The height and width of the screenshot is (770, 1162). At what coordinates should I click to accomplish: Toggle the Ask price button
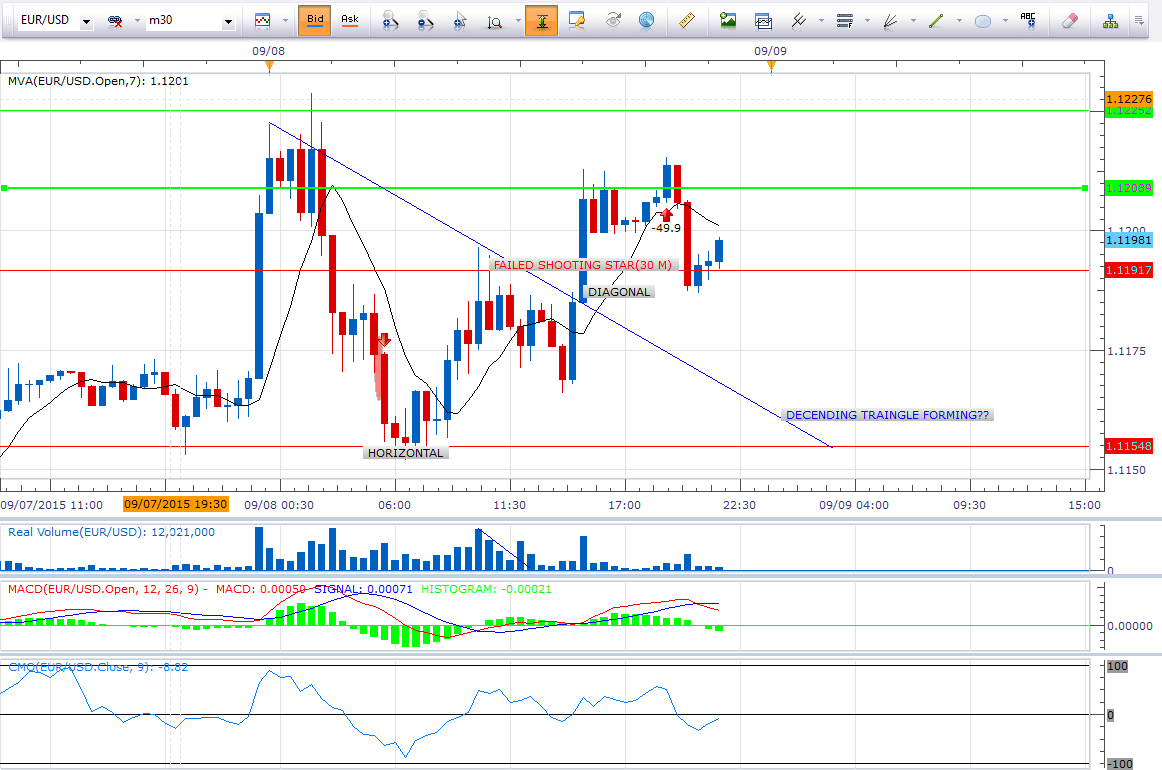pyautogui.click(x=349, y=19)
